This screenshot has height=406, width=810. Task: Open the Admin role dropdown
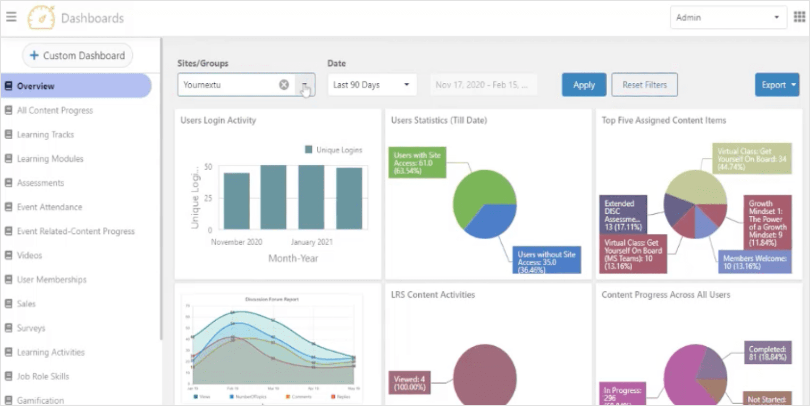pos(728,18)
